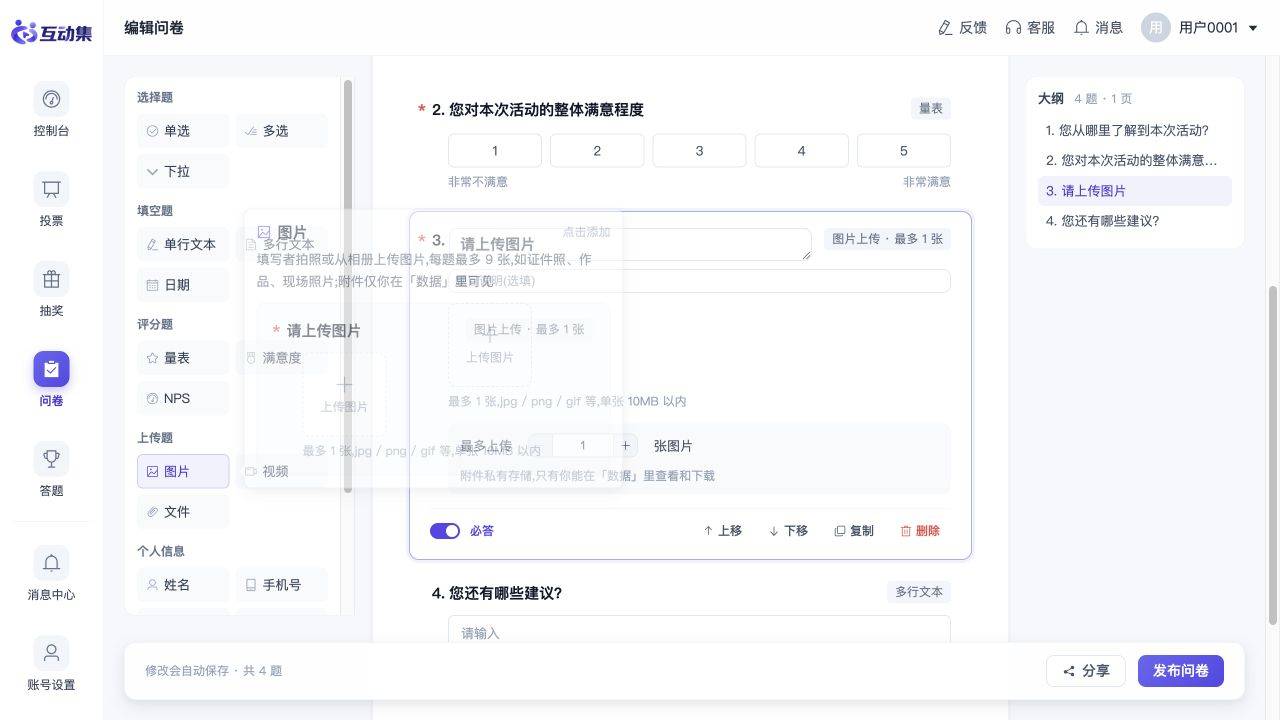Screen dimensions: 1280x720
Task: Open the 答题 quiz module
Action: pos(51,470)
